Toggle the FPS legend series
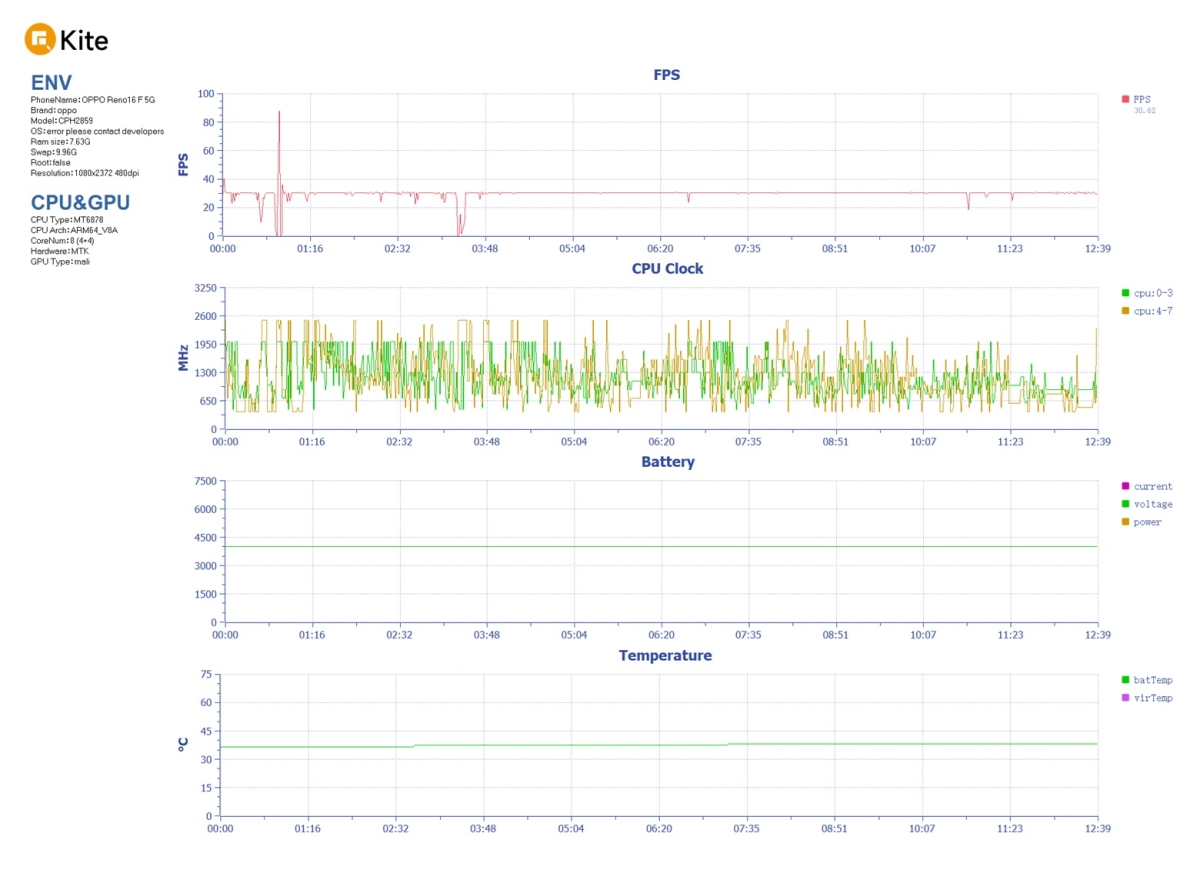 [1137, 99]
